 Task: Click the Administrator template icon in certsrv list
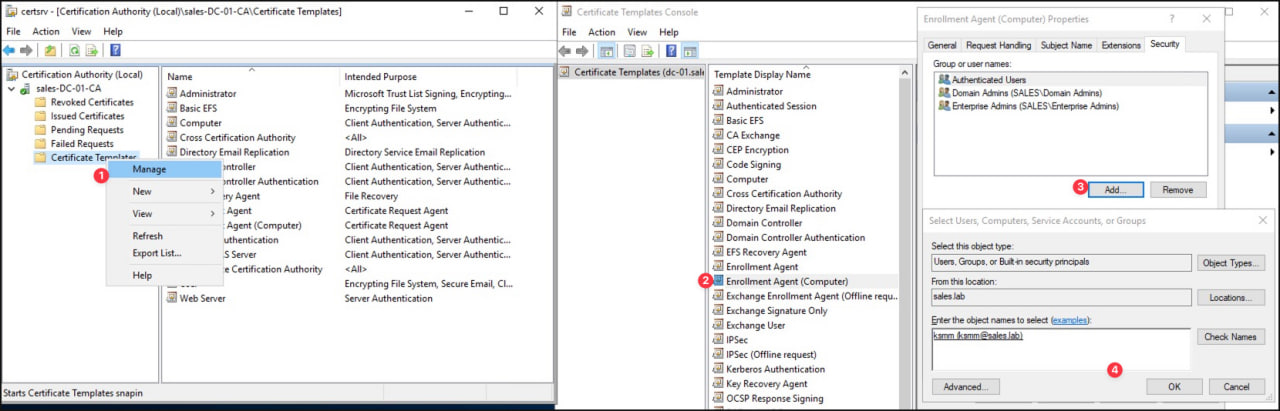[172, 93]
